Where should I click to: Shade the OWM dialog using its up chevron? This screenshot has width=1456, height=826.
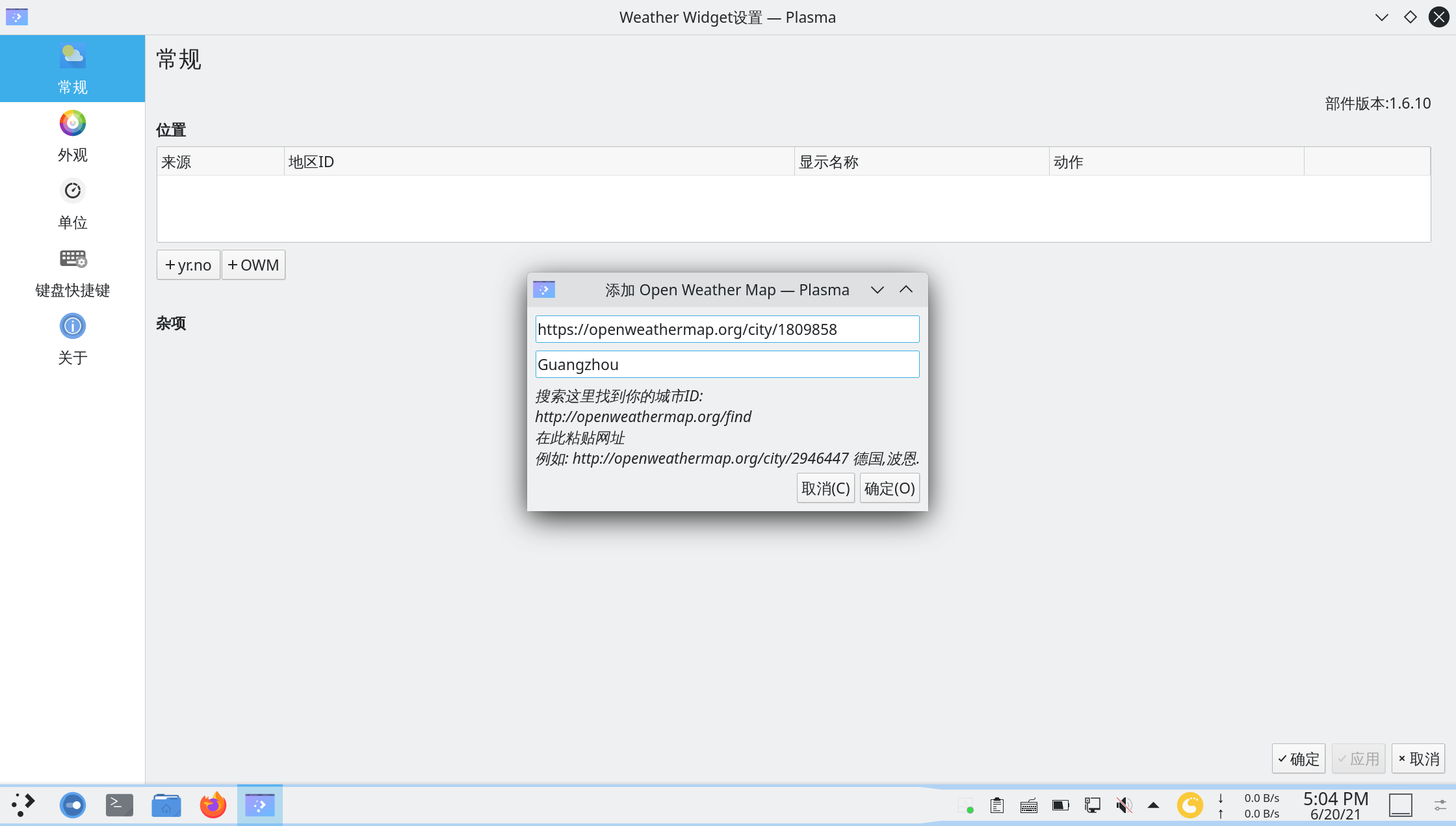tap(906, 289)
